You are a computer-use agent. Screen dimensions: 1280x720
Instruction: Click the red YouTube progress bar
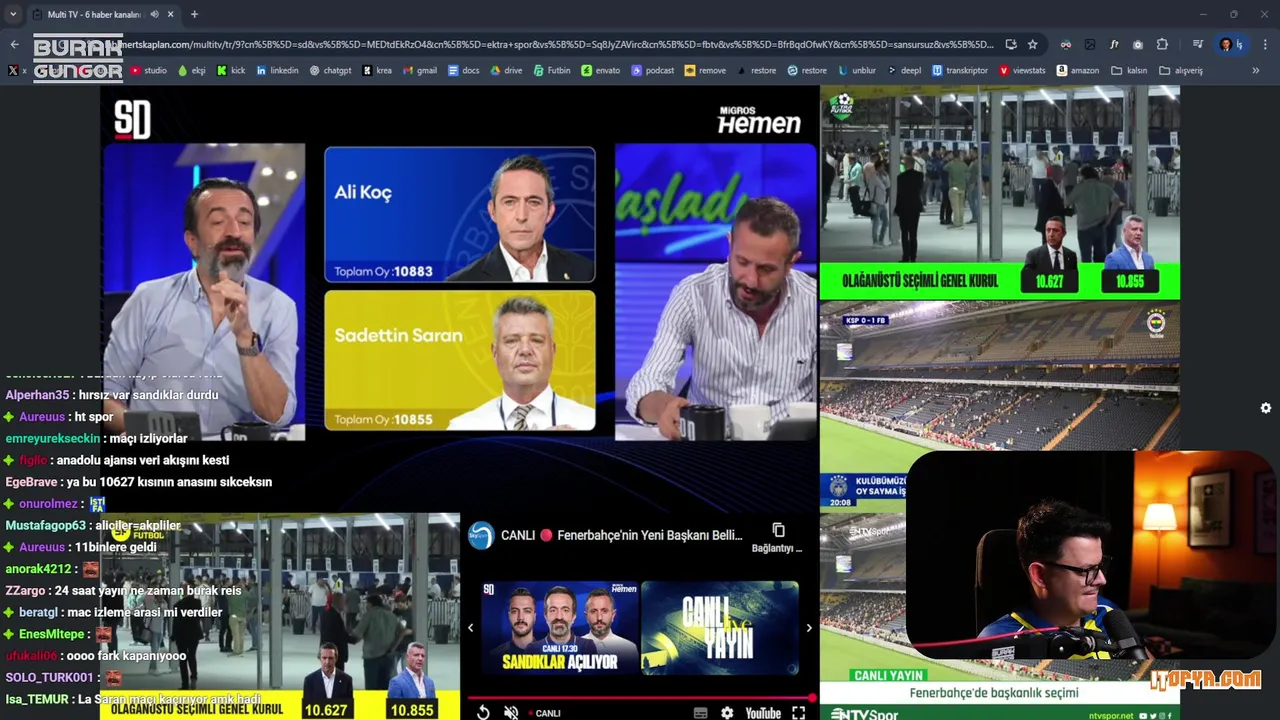(640, 697)
